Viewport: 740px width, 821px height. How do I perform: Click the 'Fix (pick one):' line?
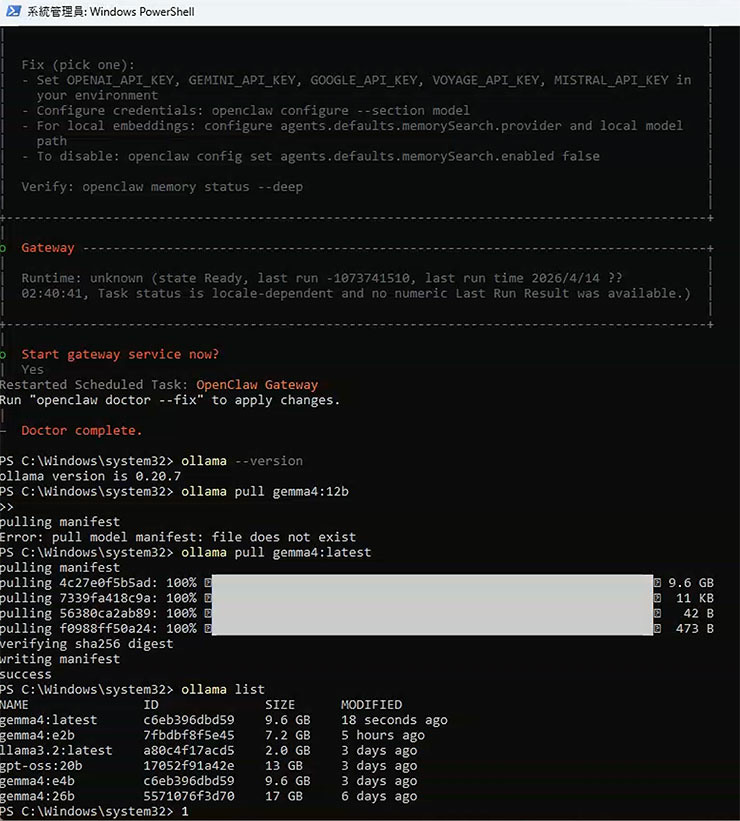[78, 65]
